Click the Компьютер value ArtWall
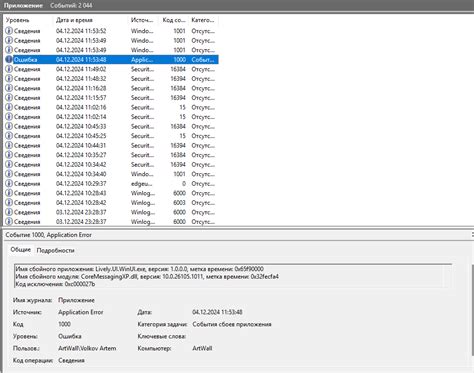The width and height of the screenshot is (474, 373). coord(202,348)
